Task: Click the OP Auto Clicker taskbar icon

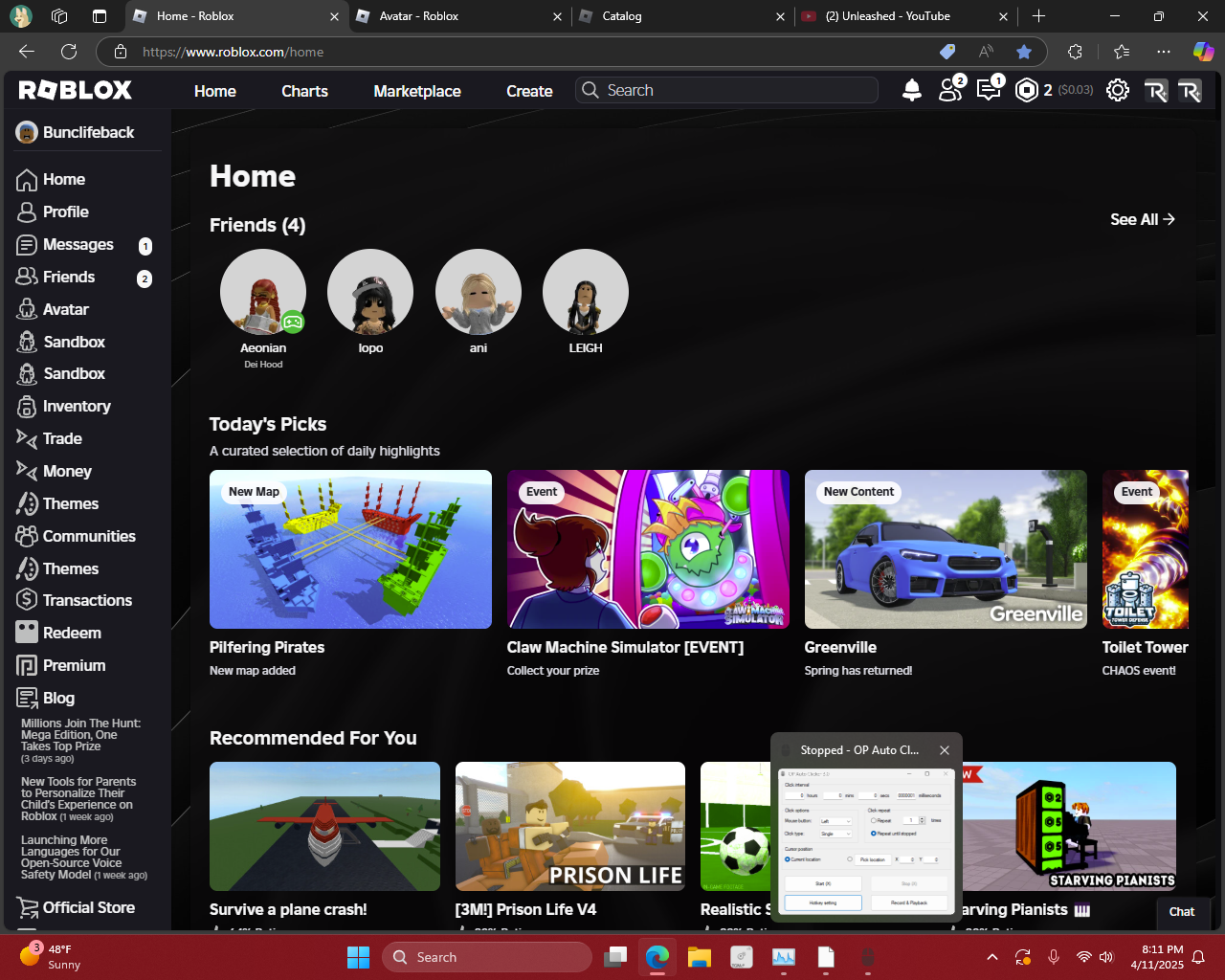Action: point(868,957)
